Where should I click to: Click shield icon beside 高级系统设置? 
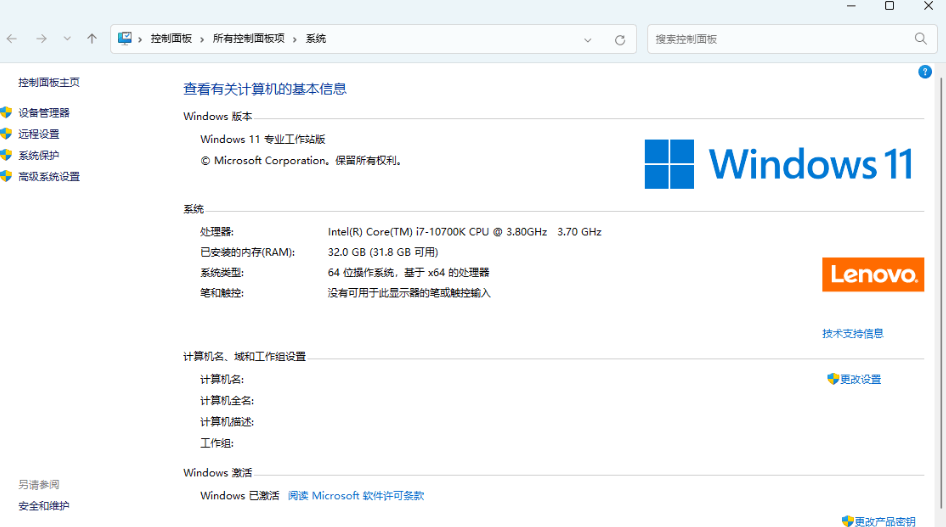(x=7, y=176)
